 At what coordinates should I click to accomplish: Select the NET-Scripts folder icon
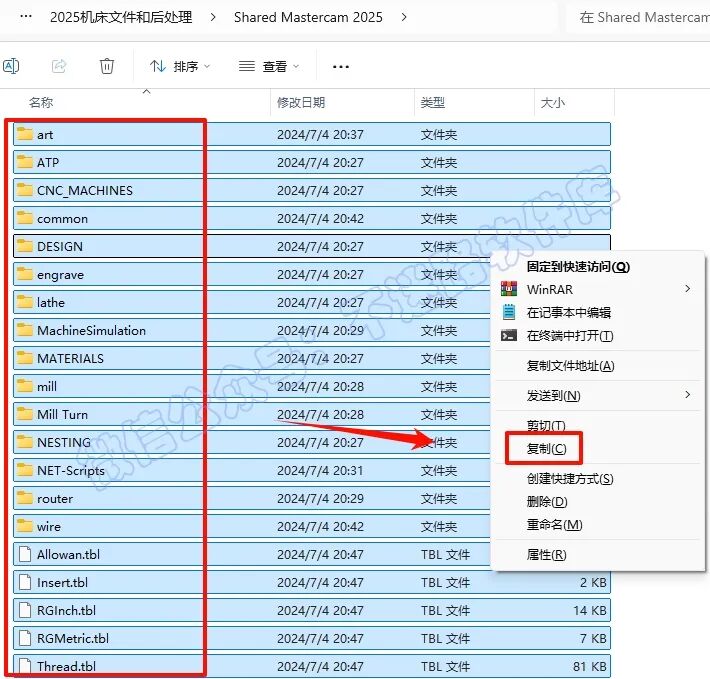[24, 470]
